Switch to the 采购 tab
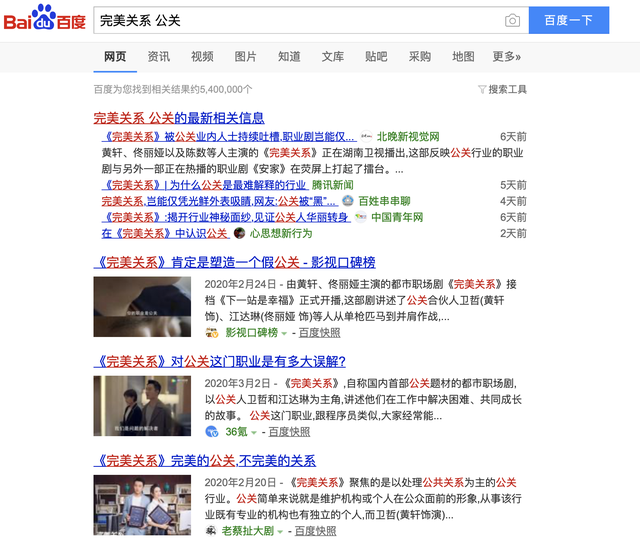The image size is (640, 545). 420,56
